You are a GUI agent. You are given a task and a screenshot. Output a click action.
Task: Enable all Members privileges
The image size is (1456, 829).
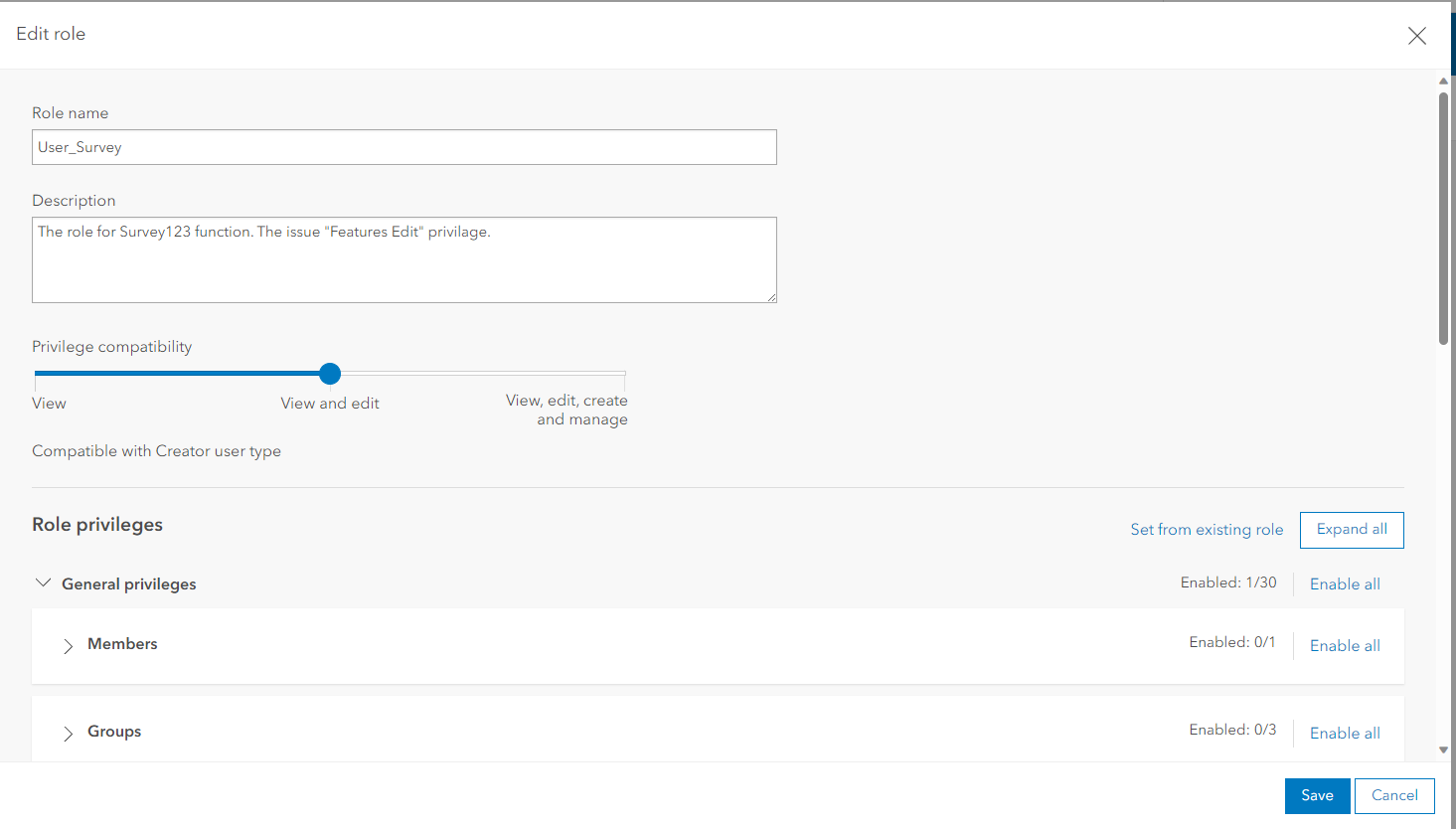tap(1345, 645)
